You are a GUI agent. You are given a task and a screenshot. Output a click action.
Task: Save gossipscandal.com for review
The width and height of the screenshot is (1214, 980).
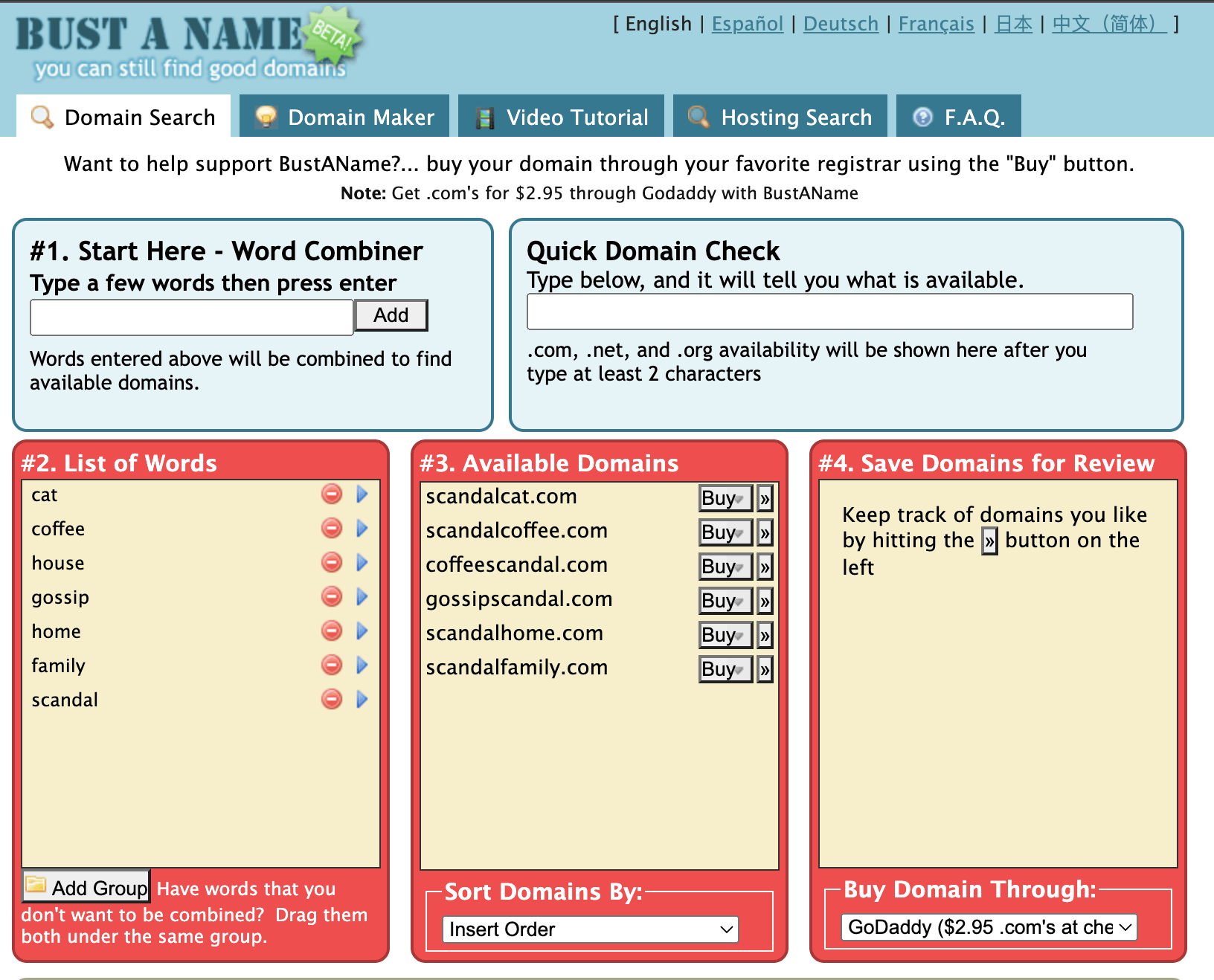(765, 601)
